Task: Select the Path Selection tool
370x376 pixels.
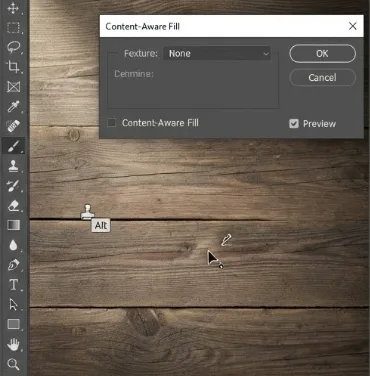Action: (13, 304)
